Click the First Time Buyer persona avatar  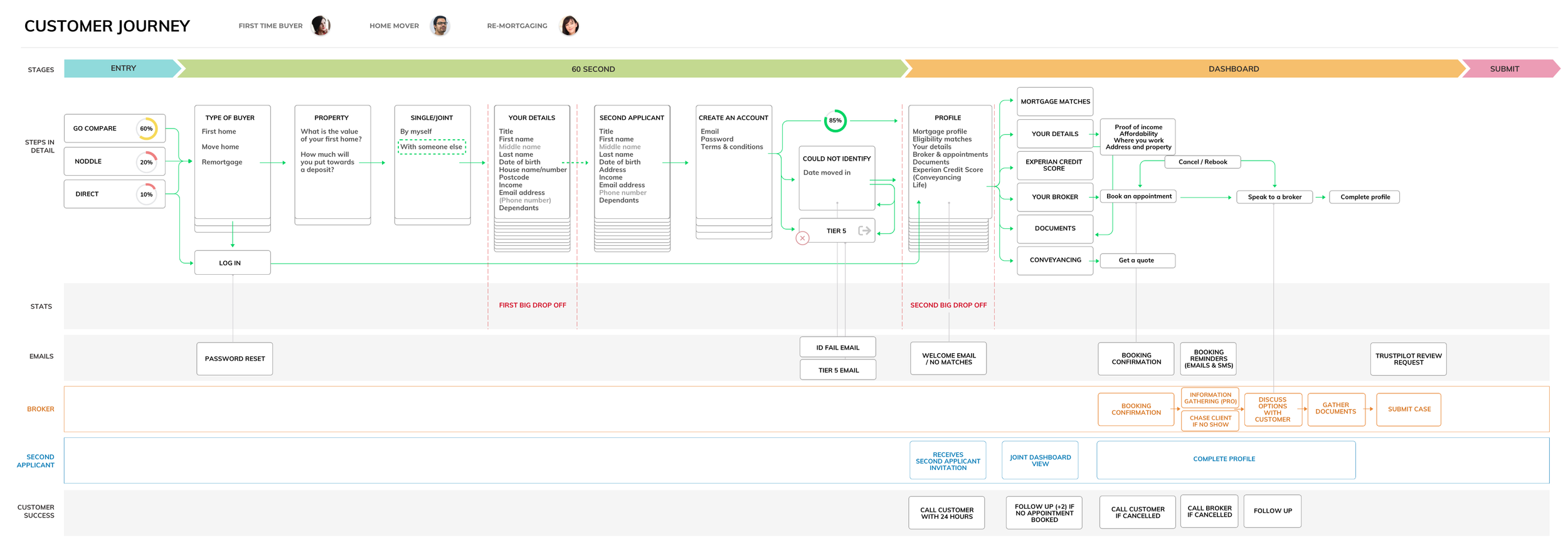(x=320, y=26)
